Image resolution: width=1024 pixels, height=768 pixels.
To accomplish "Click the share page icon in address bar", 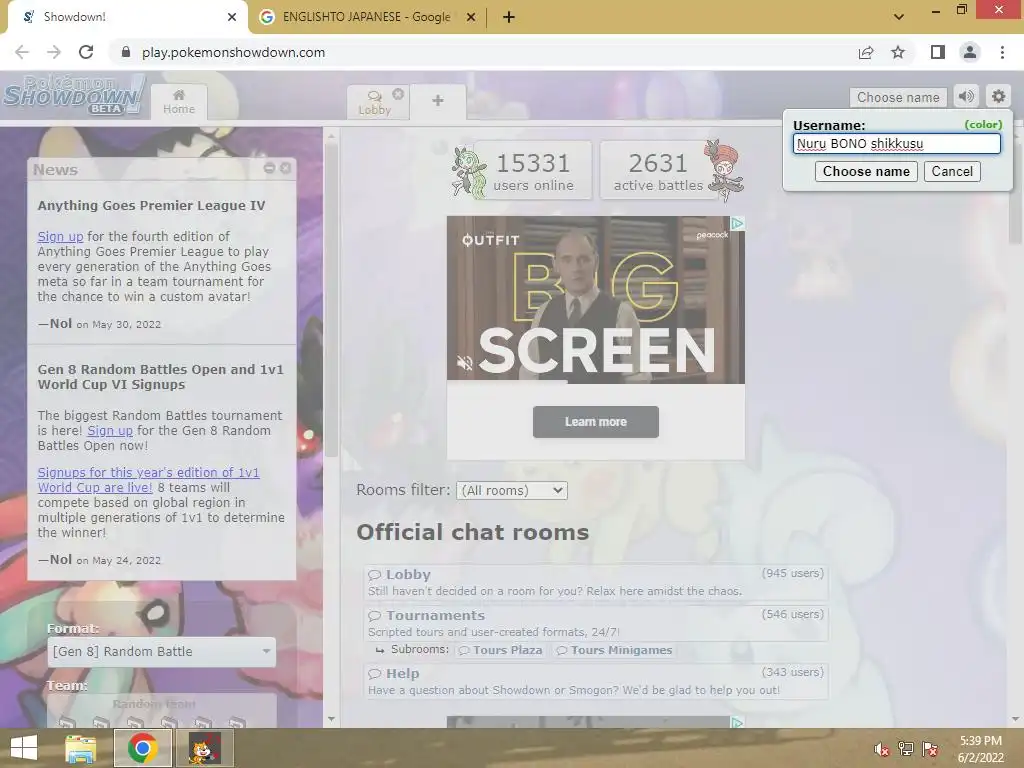I will click(866, 52).
